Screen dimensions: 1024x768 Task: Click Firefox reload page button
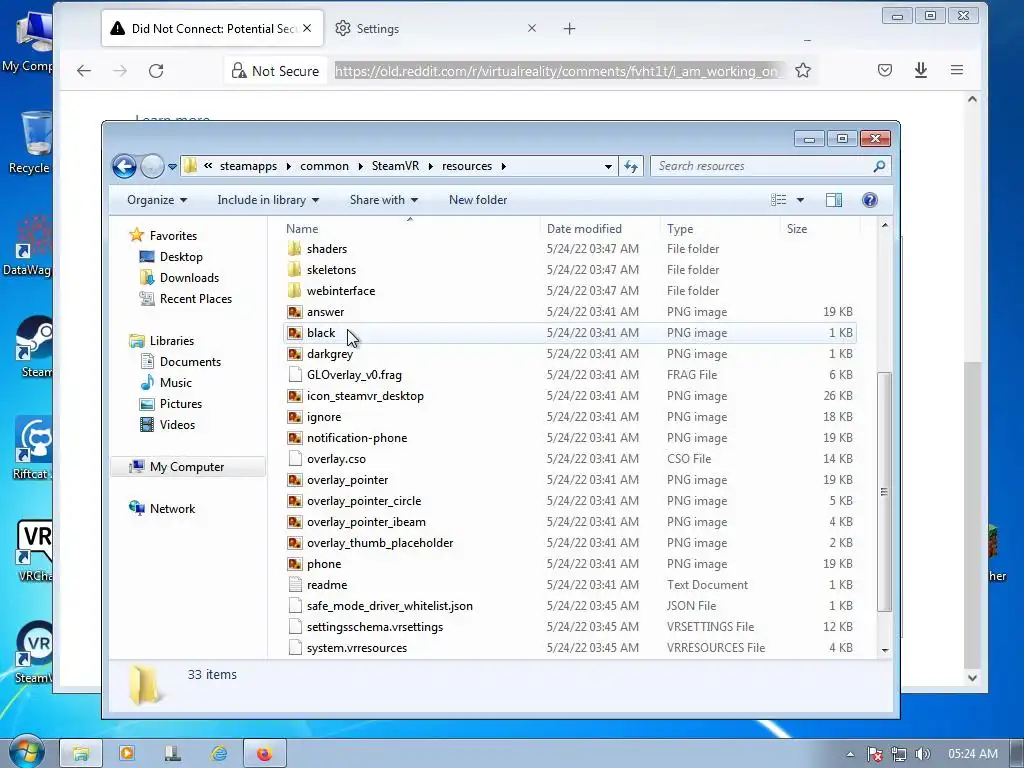coord(156,71)
